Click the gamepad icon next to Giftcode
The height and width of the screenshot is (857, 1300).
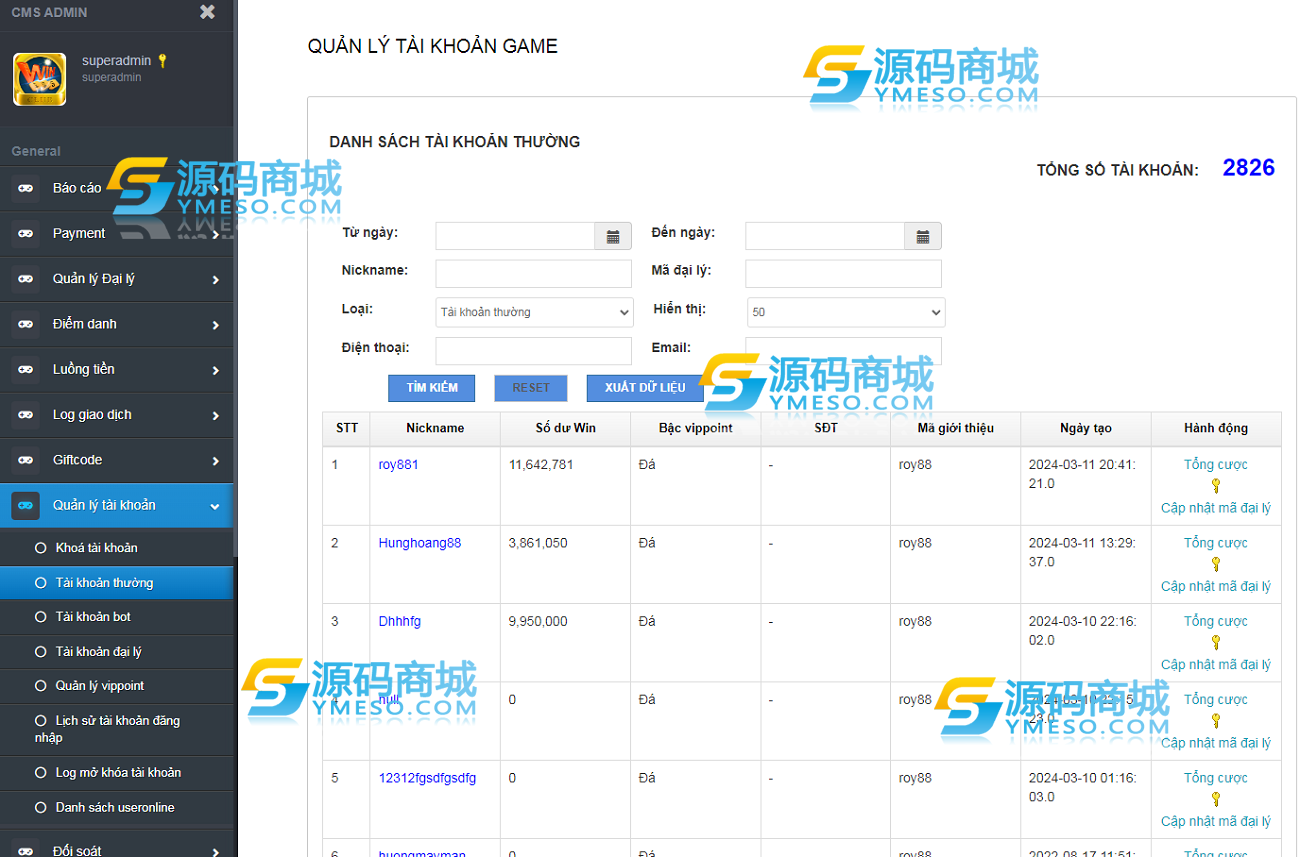click(x=26, y=460)
